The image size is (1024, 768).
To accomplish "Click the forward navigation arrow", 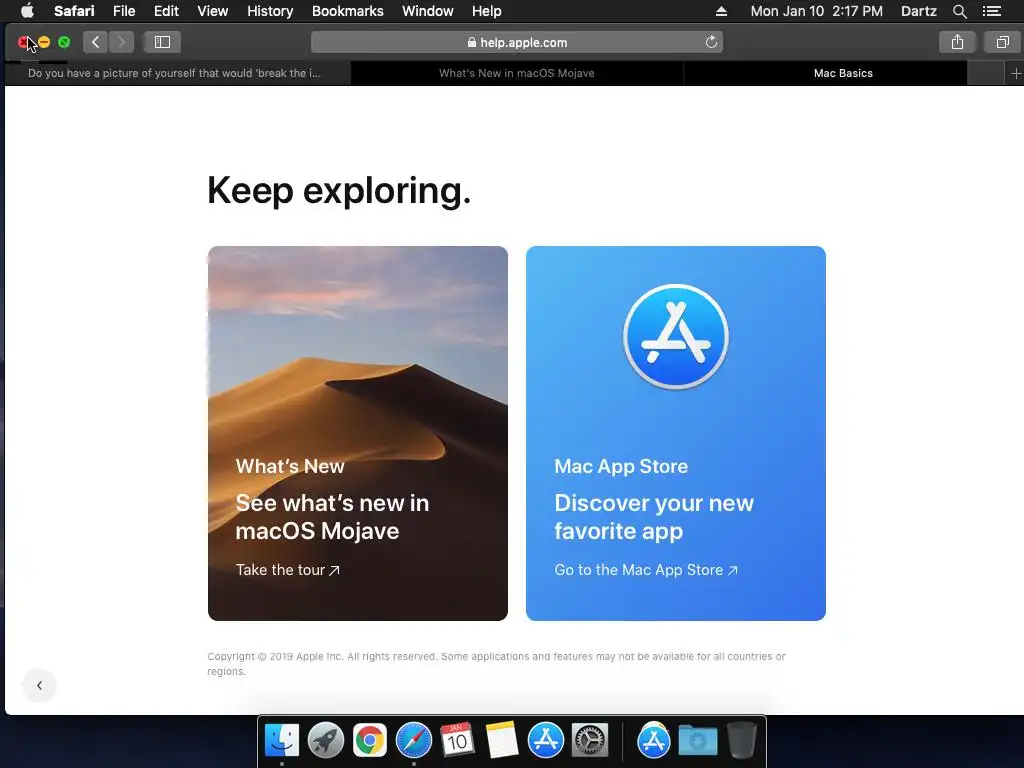I will (x=121, y=42).
